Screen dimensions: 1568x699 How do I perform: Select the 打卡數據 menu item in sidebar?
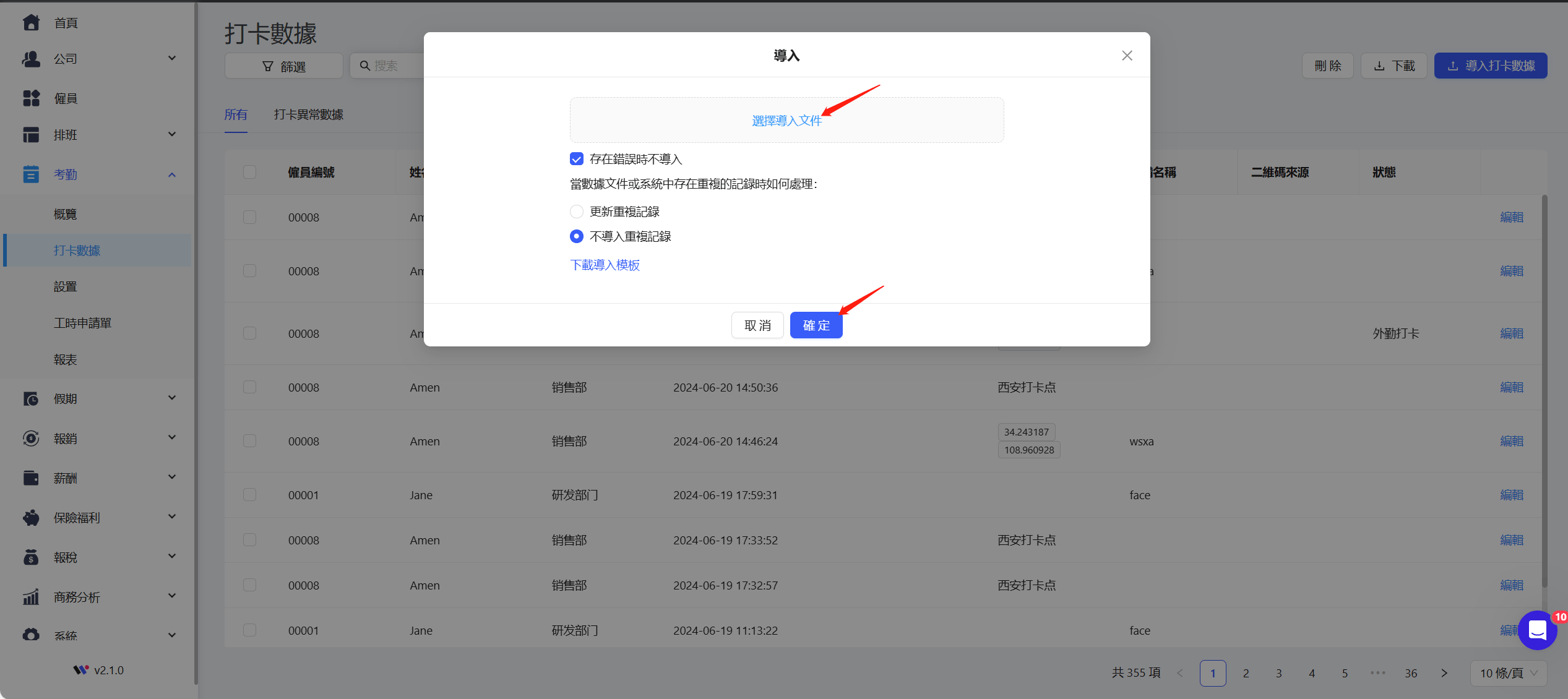pyautogui.click(x=76, y=251)
